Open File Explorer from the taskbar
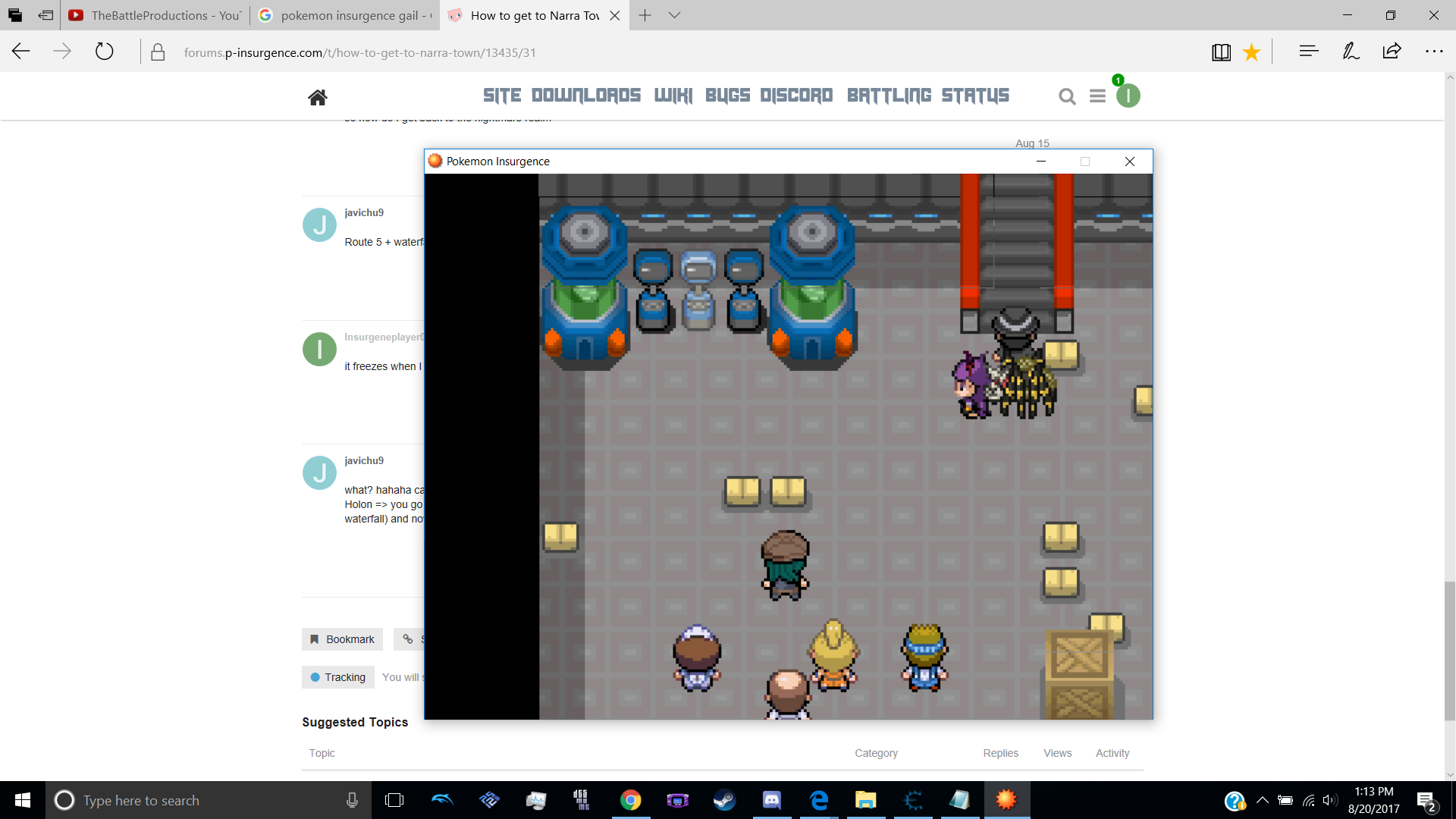Viewport: 1456px width, 819px height. pyautogui.click(x=865, y=800)
